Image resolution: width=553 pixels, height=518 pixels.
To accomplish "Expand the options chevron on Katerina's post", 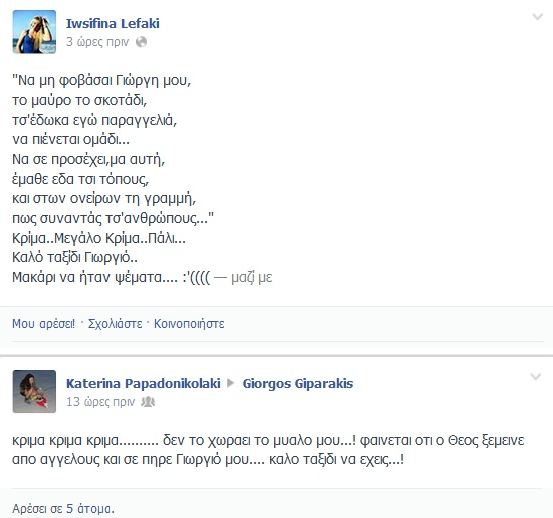I will tap(536, 377).
